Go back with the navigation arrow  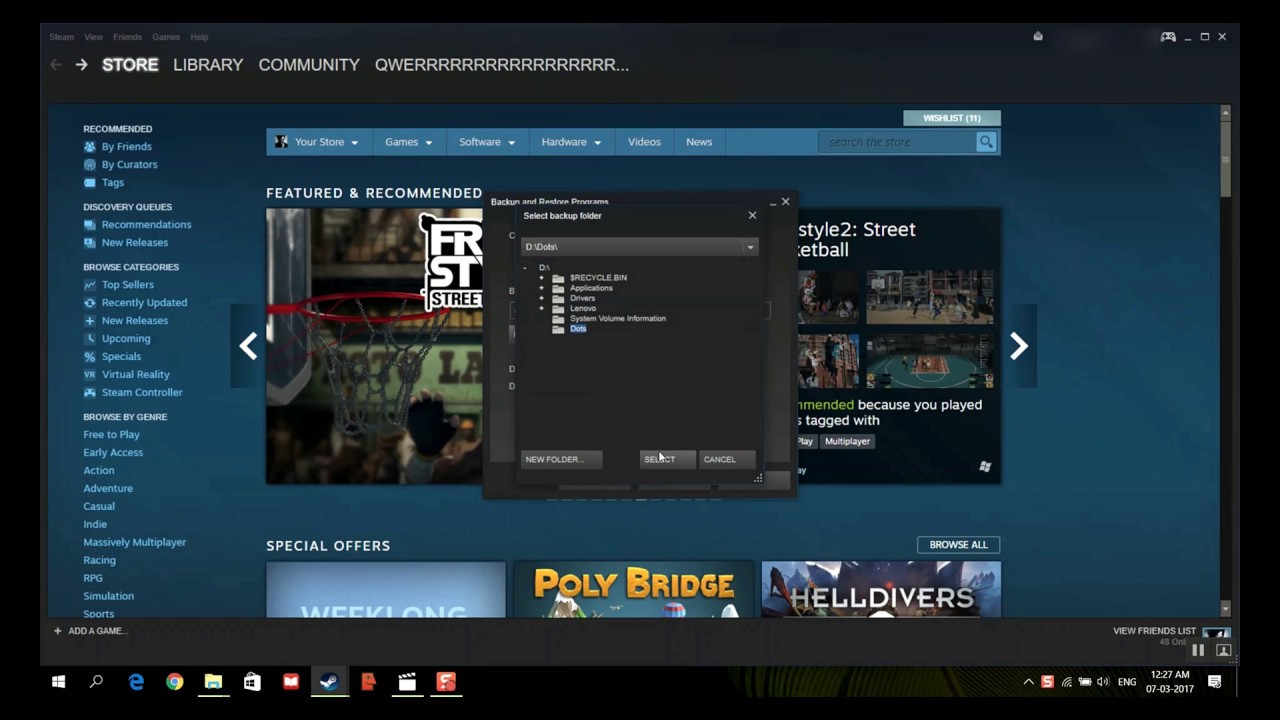(56, 65)
